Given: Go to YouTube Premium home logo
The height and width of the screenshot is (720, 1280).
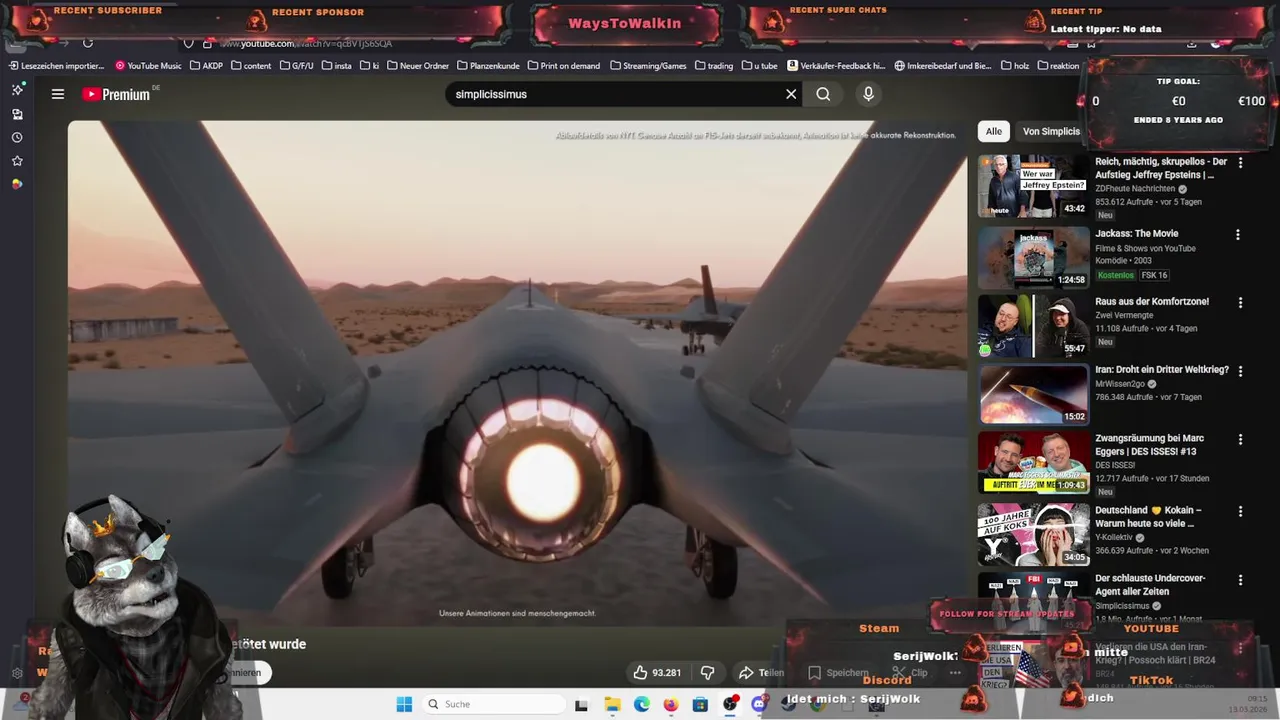Looking at the screenshot, I should click(117, 94).
